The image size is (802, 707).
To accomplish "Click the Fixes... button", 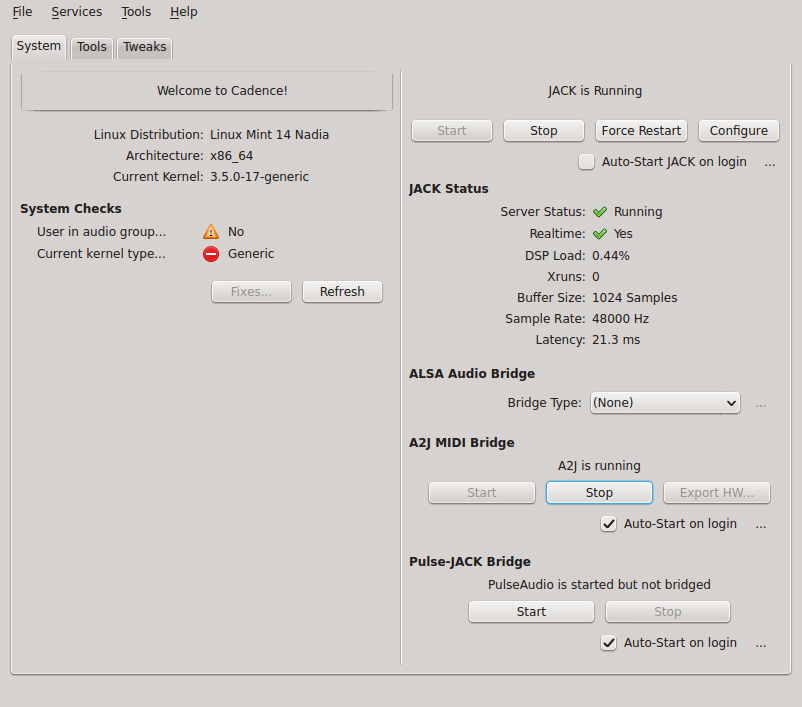I will tap(251, 292).
